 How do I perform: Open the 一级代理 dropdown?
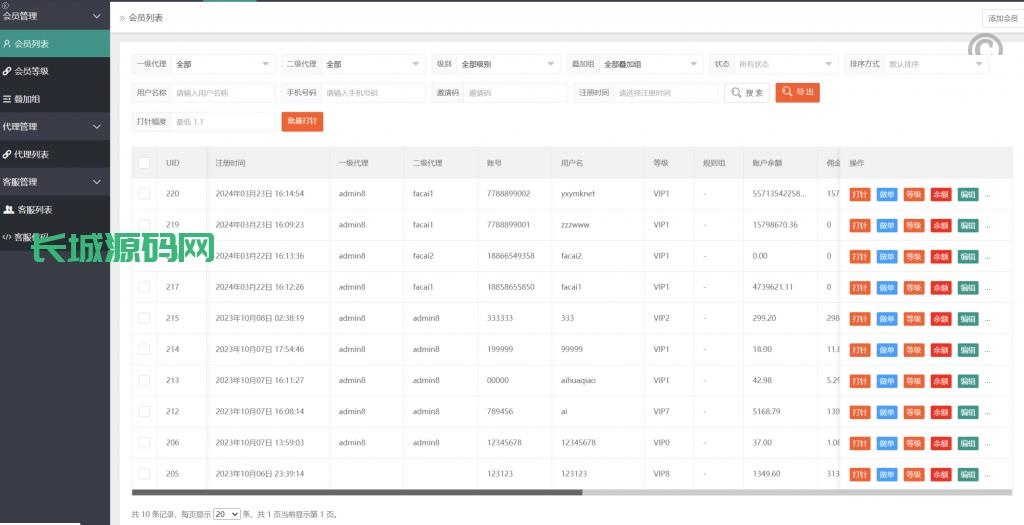click(222, 64)
